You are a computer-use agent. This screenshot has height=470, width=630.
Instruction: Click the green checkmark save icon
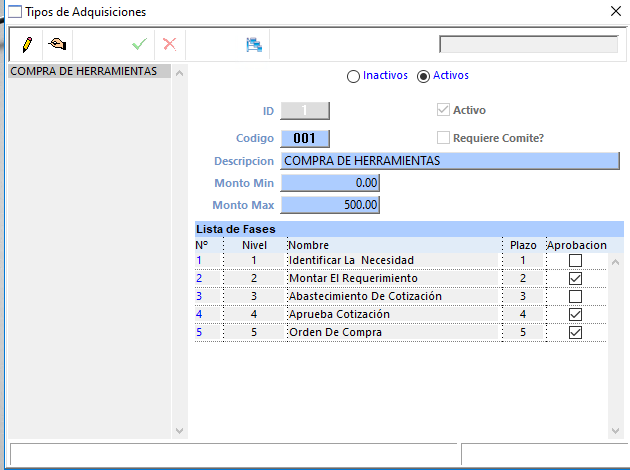(x=139, y=44)
